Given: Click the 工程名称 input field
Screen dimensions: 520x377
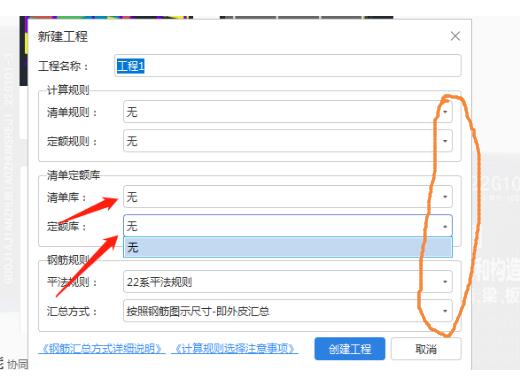Looking at the screenshot, I should tap(288, 66).
